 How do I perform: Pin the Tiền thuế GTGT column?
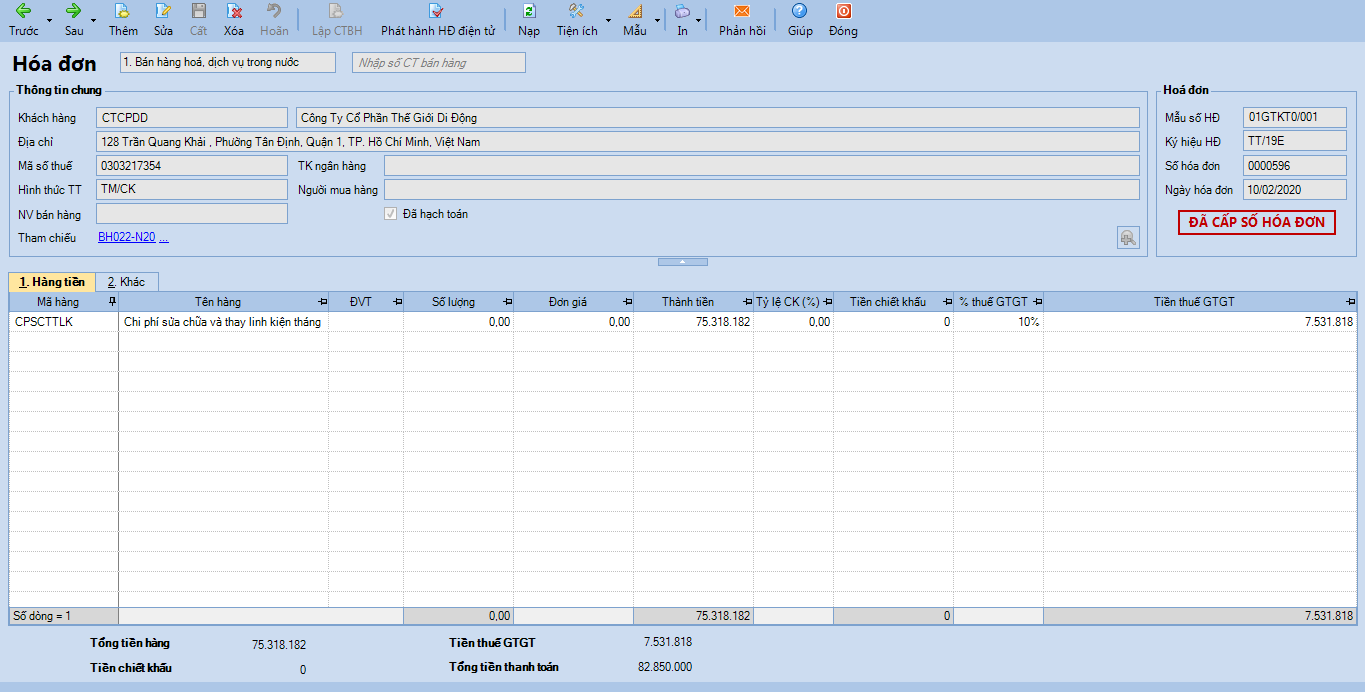point(1349,302)
